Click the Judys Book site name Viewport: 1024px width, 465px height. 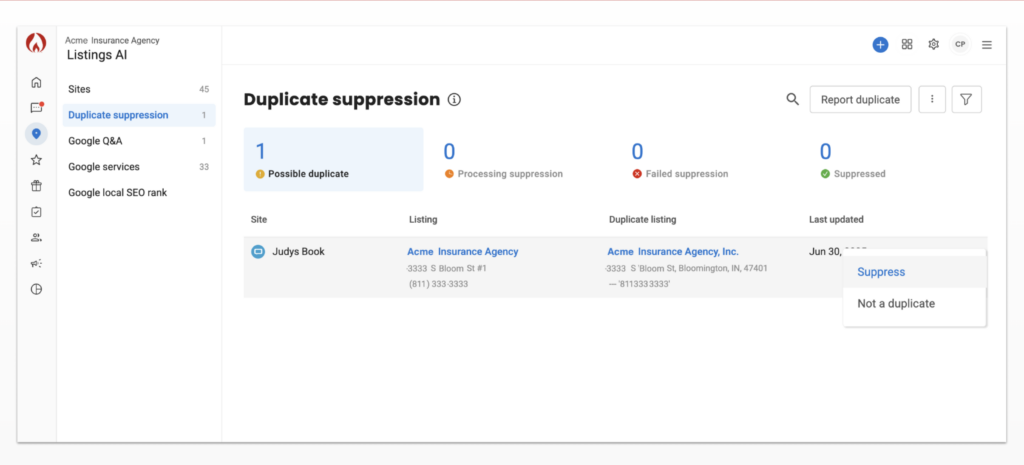pyautogui.click(x=298, y=251)
